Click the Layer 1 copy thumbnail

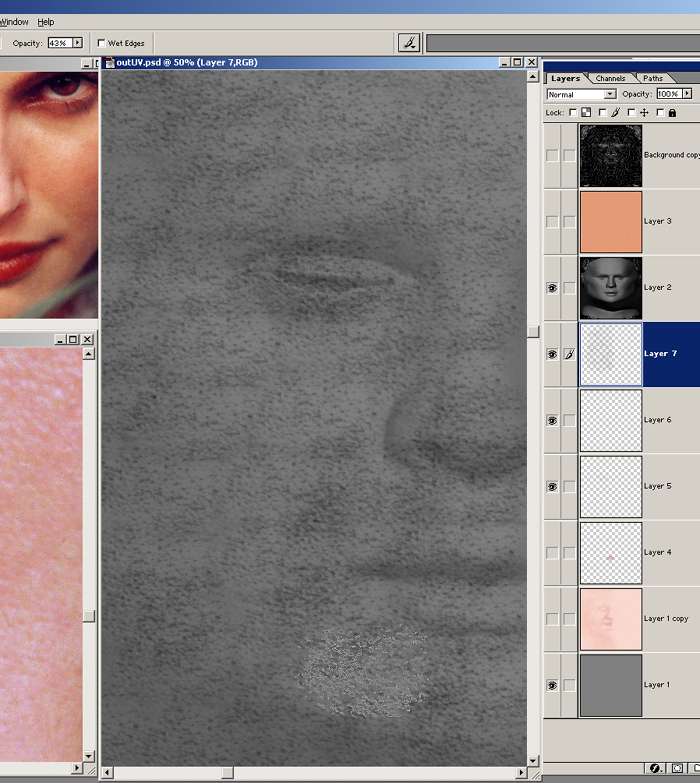610,619
